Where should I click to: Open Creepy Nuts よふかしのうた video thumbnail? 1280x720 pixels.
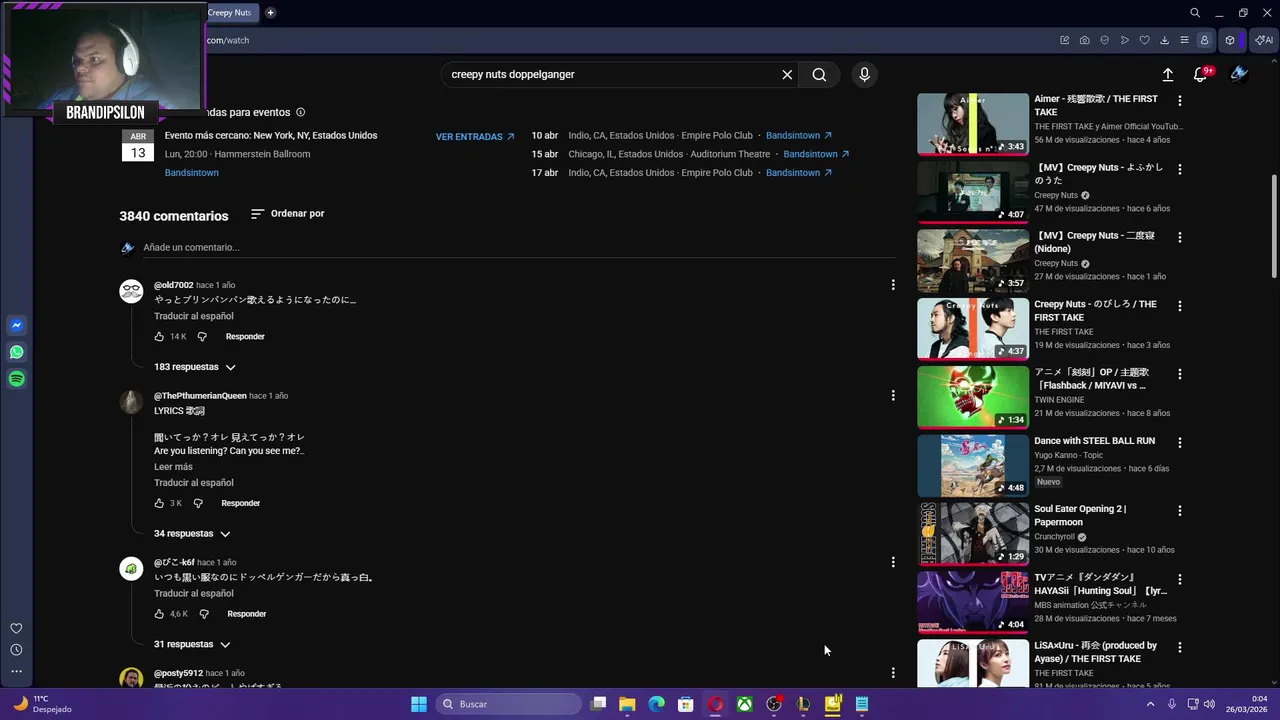point(973,192)
